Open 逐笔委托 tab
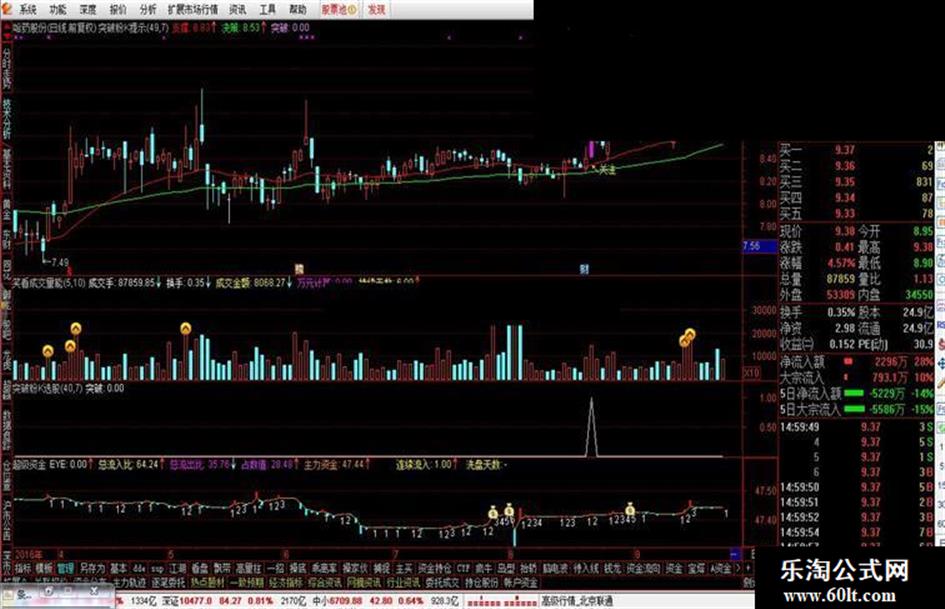 point(168,583)
